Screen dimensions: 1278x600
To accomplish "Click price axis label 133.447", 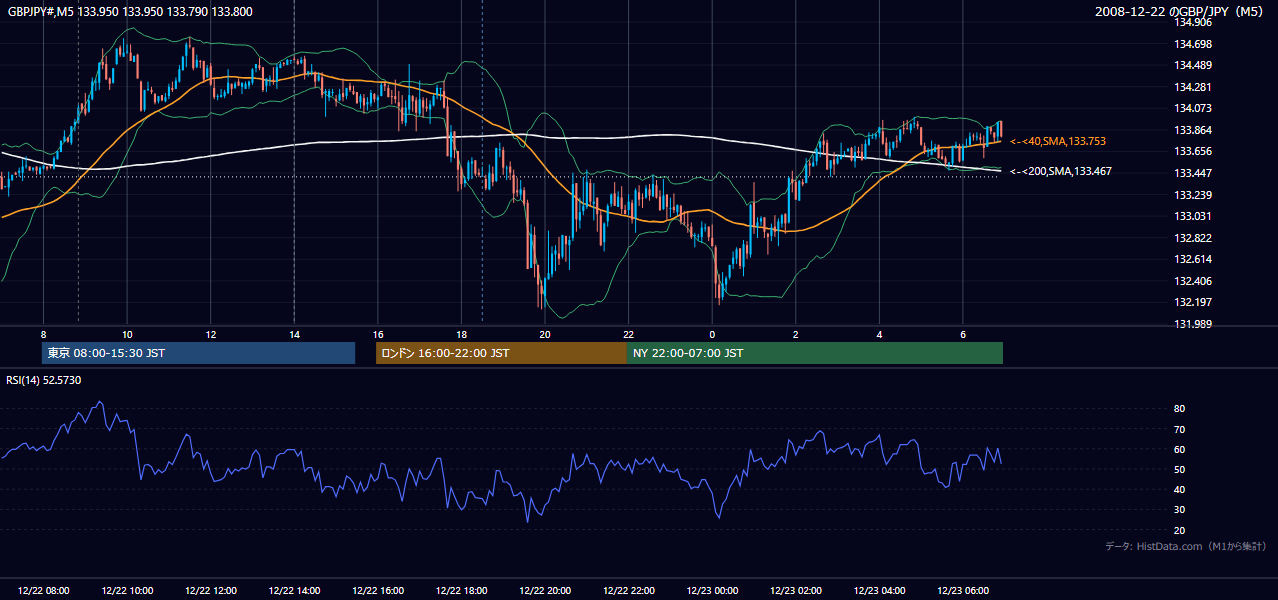I will (1193, 173).
